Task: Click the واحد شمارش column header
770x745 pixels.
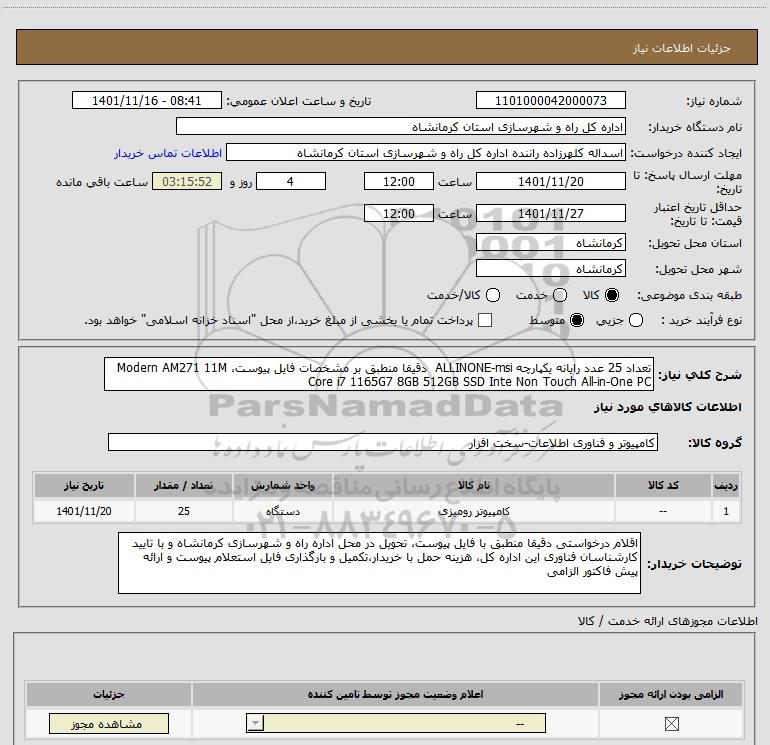Action: 283,485
